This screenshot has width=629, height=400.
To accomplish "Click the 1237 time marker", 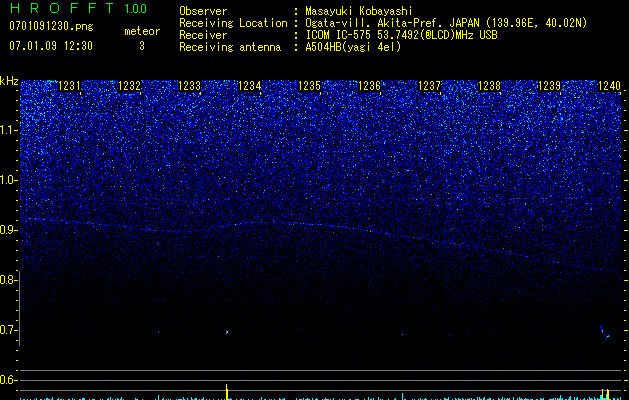I will (x=429, y=86).
